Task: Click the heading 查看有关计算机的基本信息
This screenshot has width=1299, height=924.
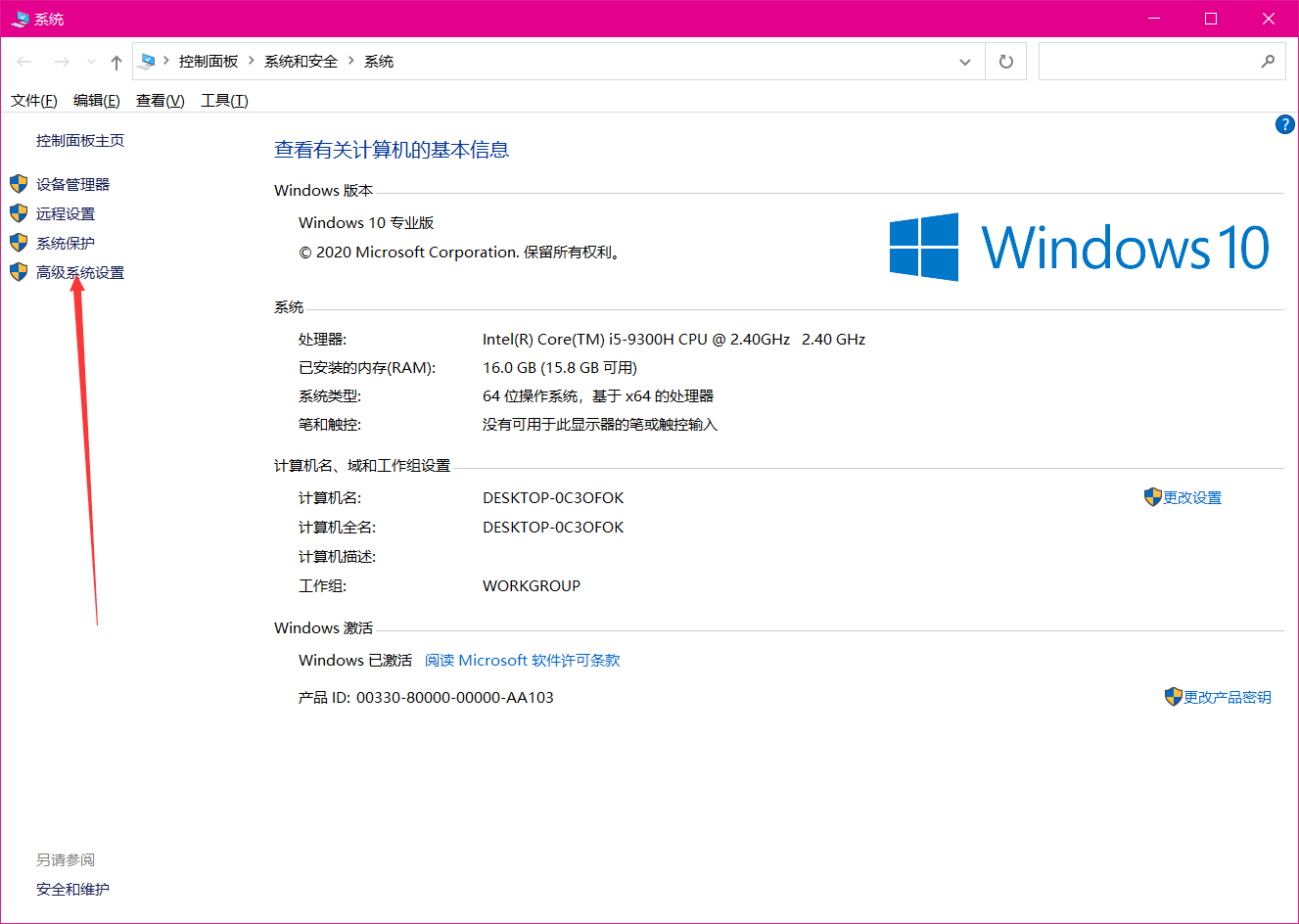Action: click(x=392, y=150)
